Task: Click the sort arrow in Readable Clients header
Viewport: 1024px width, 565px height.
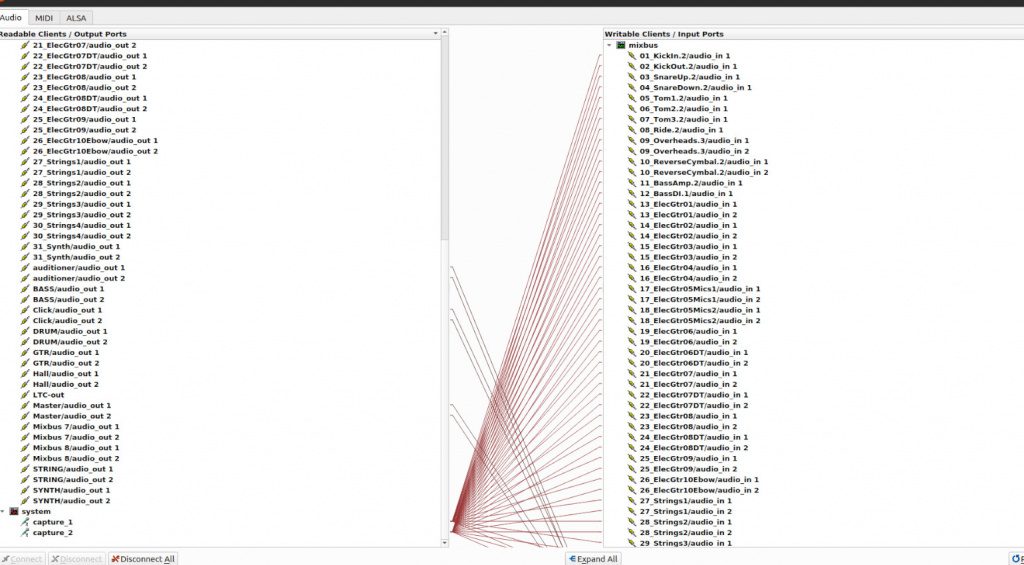Action: click(435, 34)
